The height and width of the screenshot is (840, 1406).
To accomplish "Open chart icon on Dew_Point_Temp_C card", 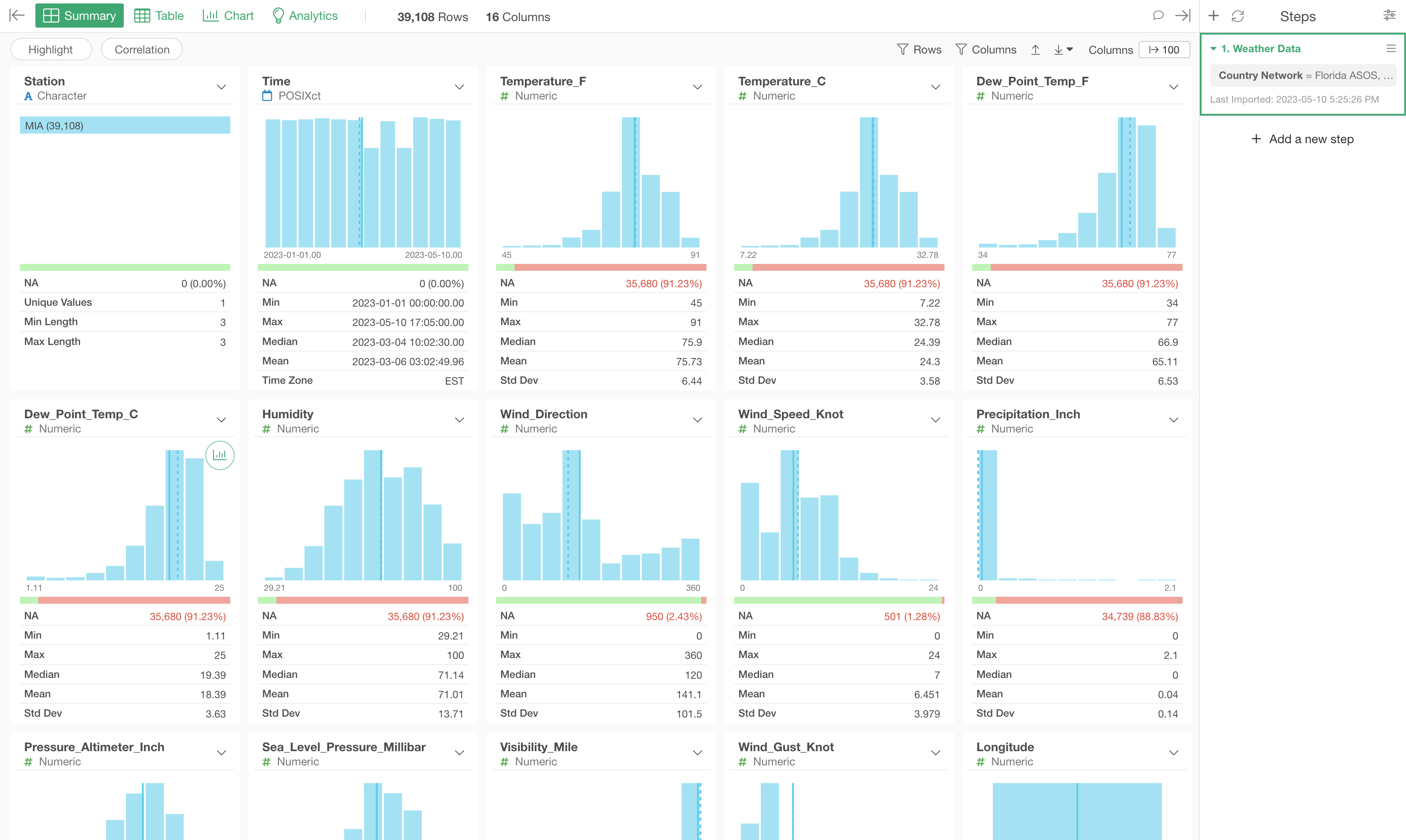I will coord(220,455).
